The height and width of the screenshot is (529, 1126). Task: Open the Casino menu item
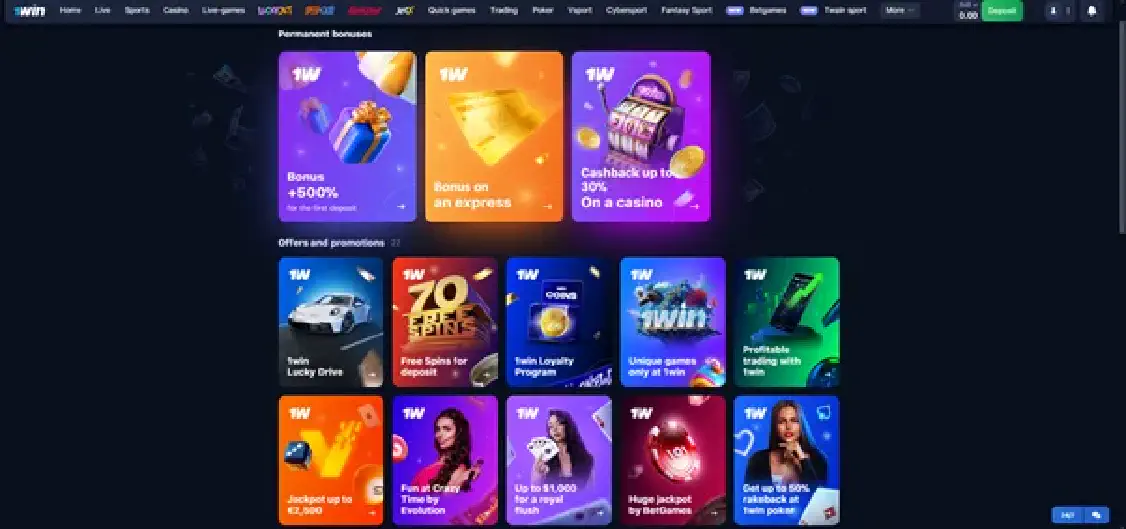tap(176, 11)
